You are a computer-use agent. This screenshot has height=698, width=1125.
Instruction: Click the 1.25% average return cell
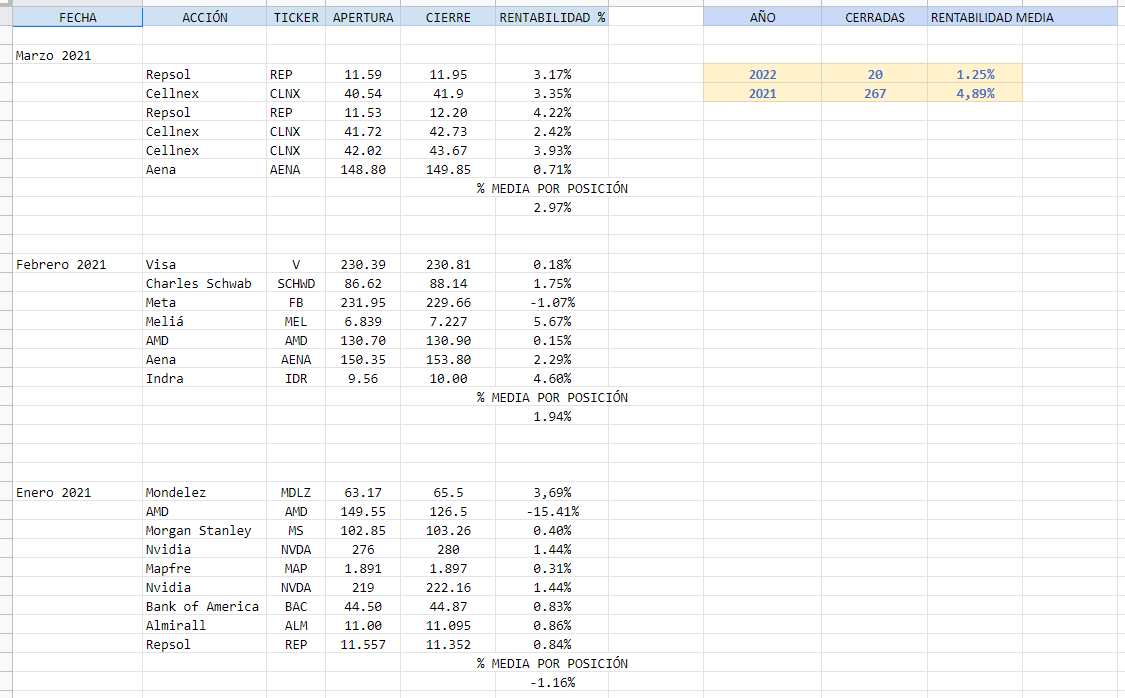[975, 75]
